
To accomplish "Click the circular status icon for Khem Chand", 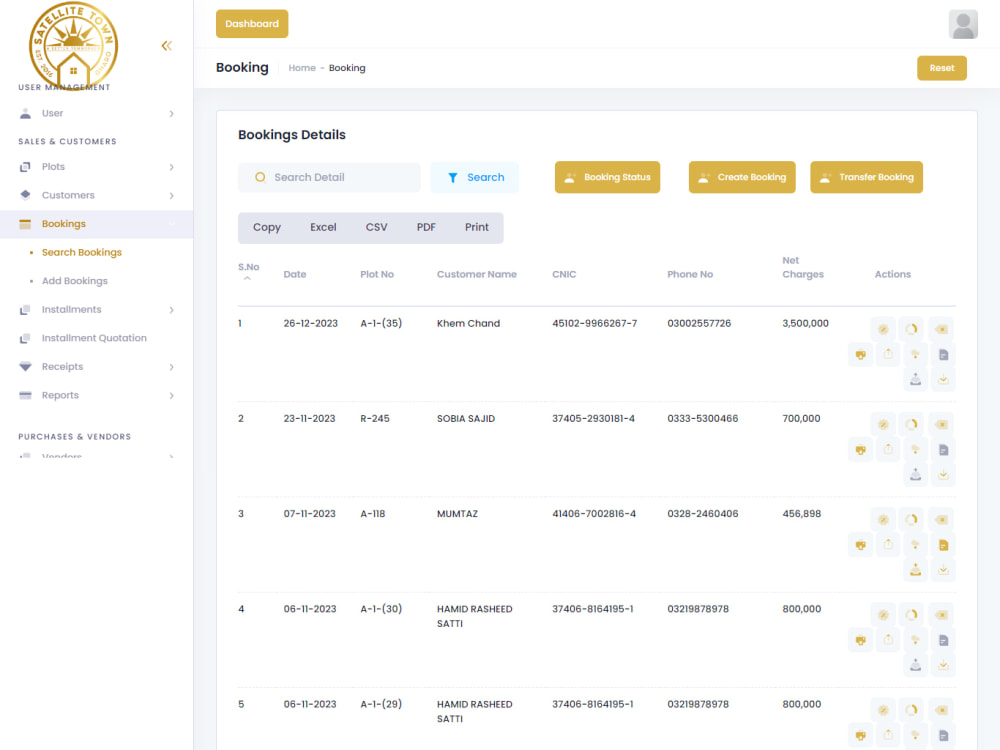I will pyautogui.click(x=911, y=329).
